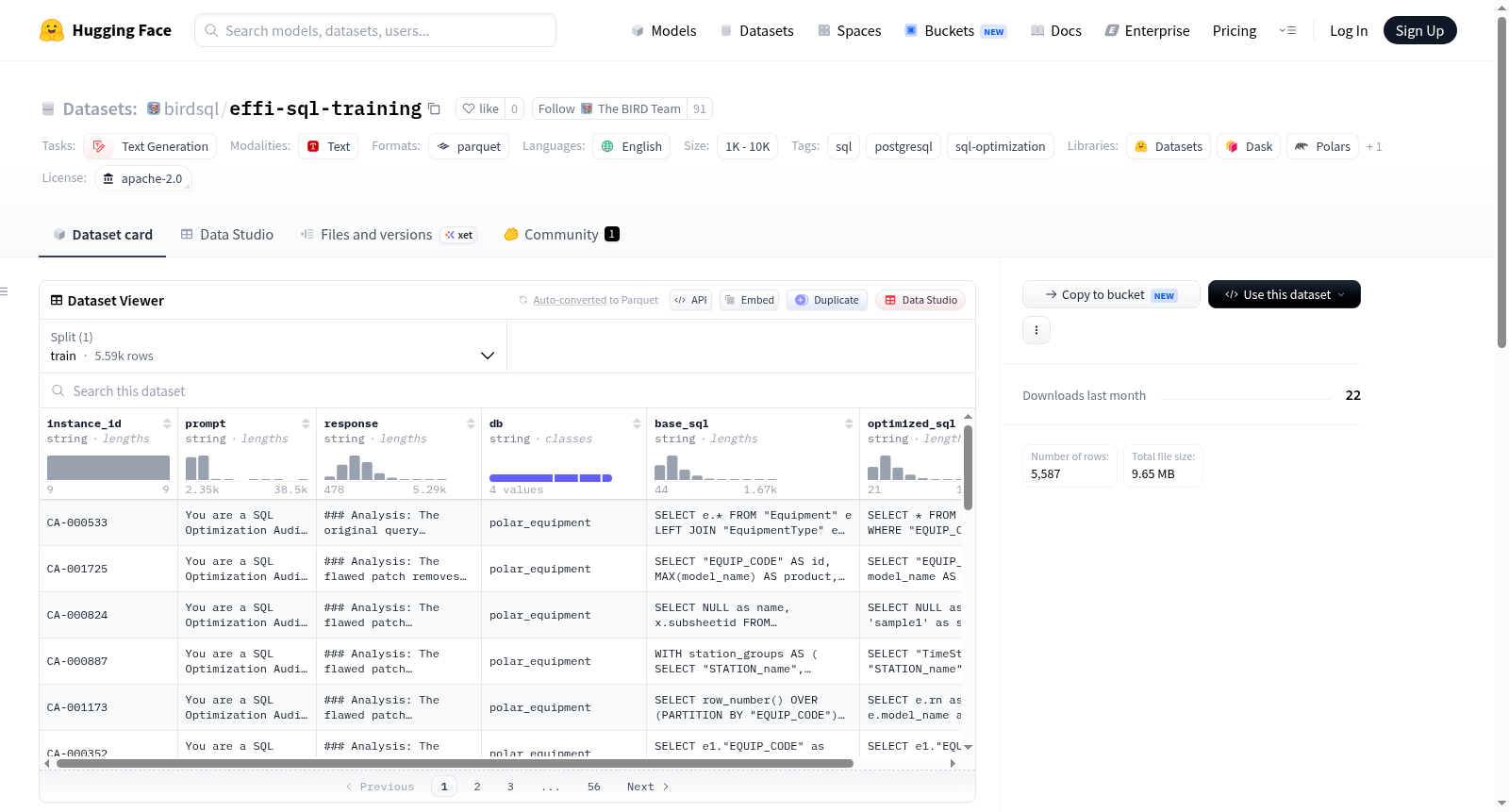Open the Dataset card tab
The image size is (1509, 812).
(102, 235)
